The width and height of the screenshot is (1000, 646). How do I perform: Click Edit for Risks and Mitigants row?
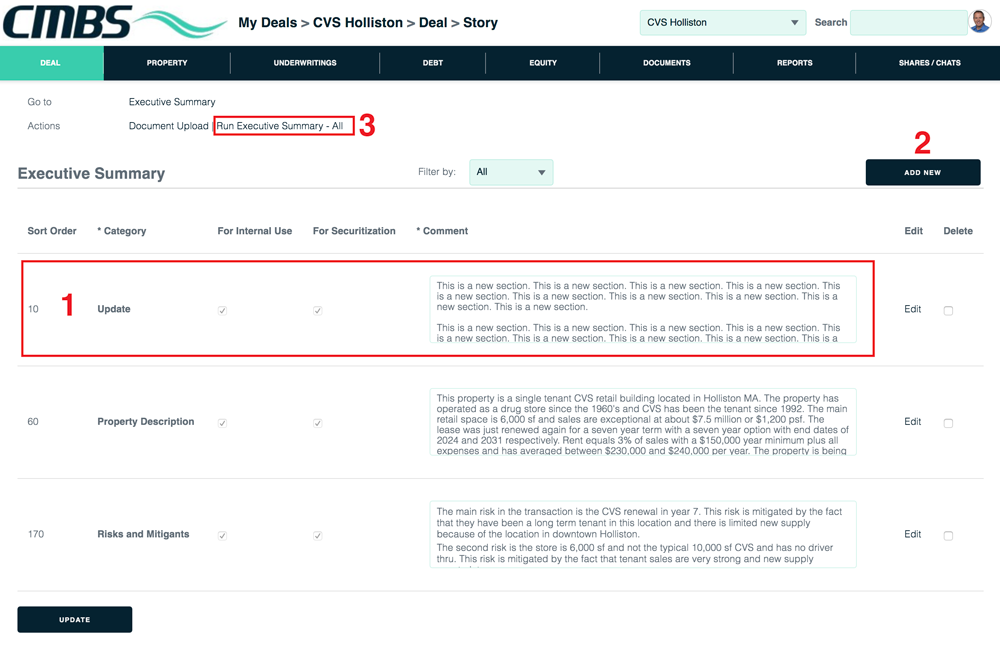pyautogui.click(x=913, y=534)
